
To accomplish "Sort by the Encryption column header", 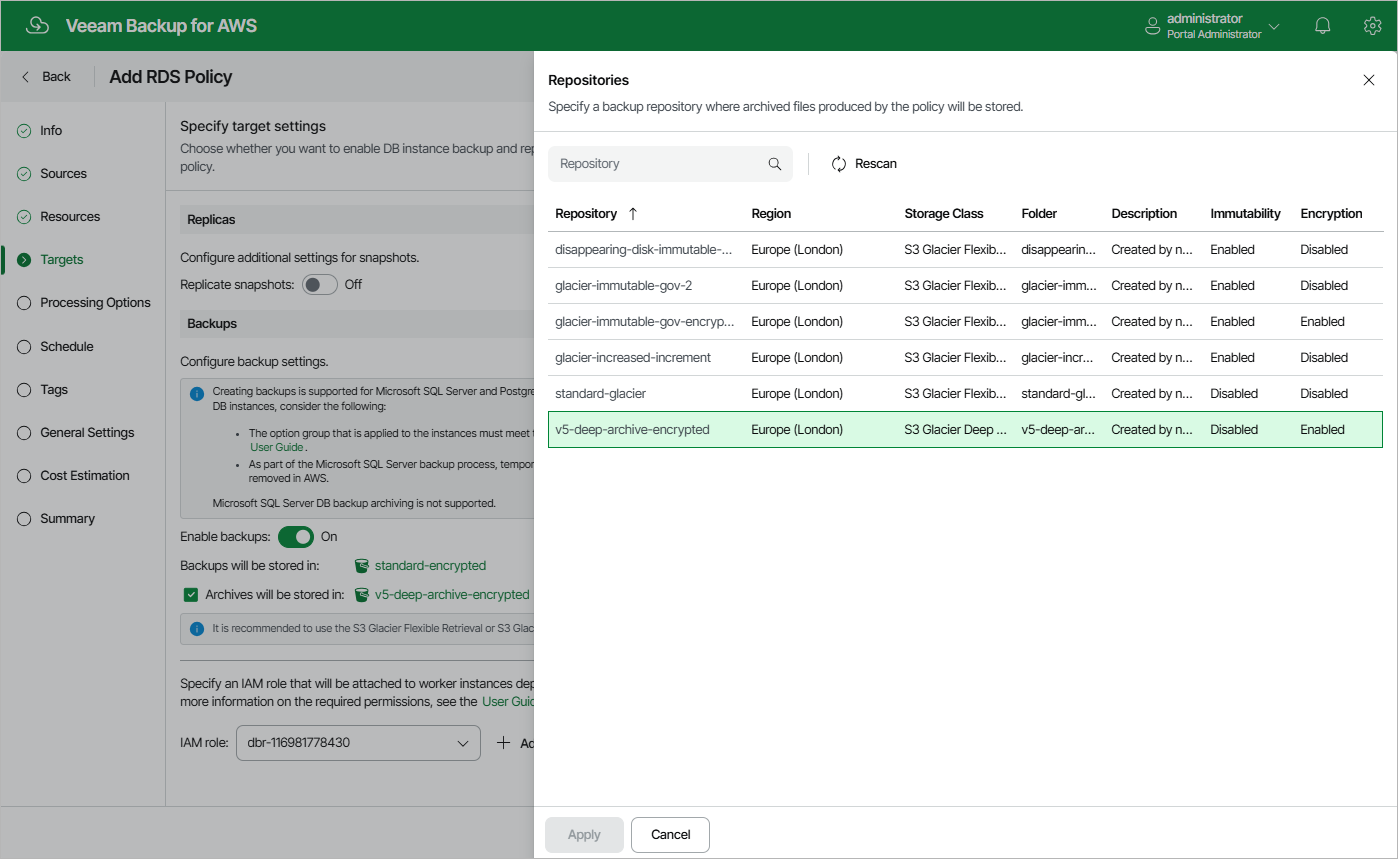I will (1331, 214).
